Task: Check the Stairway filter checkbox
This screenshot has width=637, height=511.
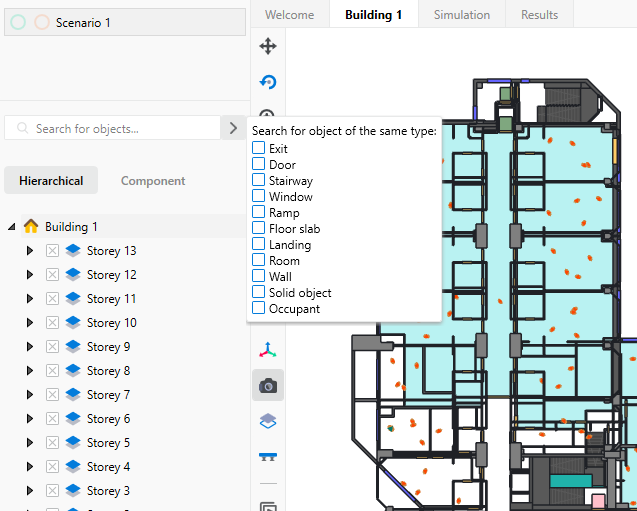Action: [258, 180]
